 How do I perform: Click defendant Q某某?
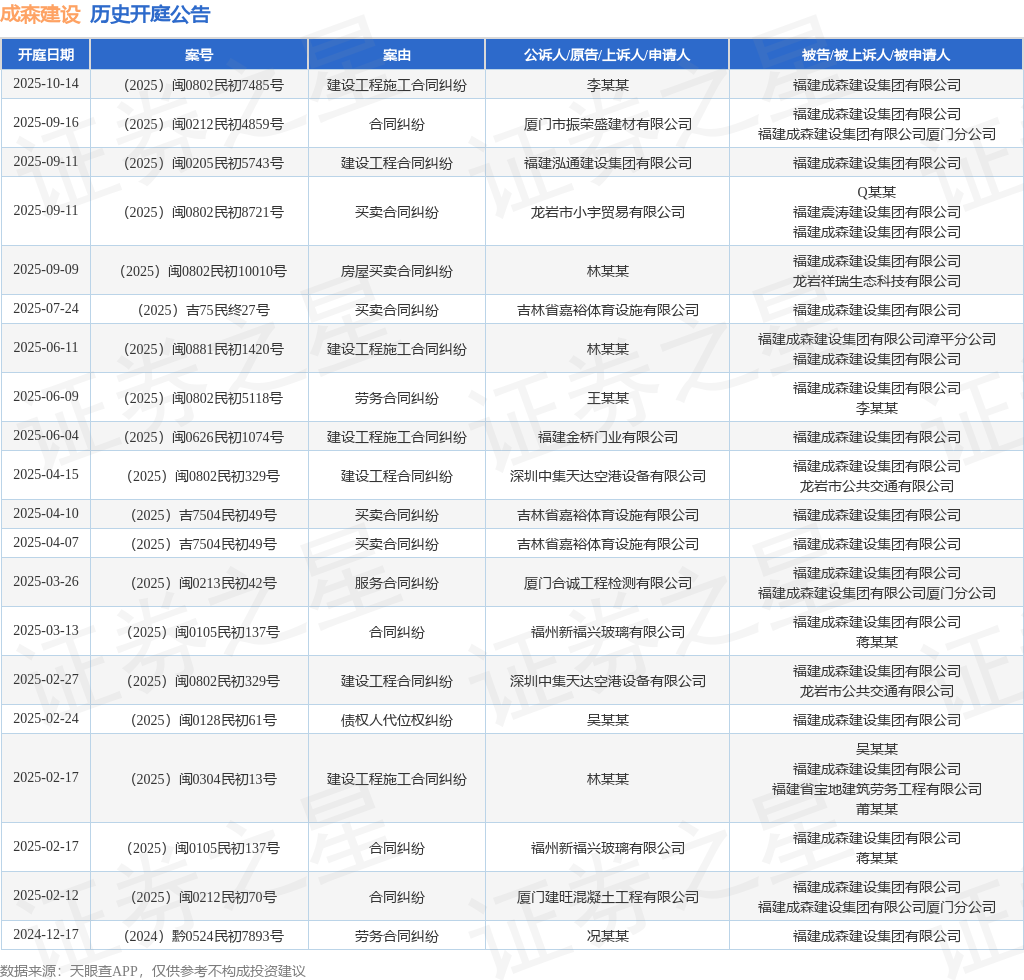[876, 192]
